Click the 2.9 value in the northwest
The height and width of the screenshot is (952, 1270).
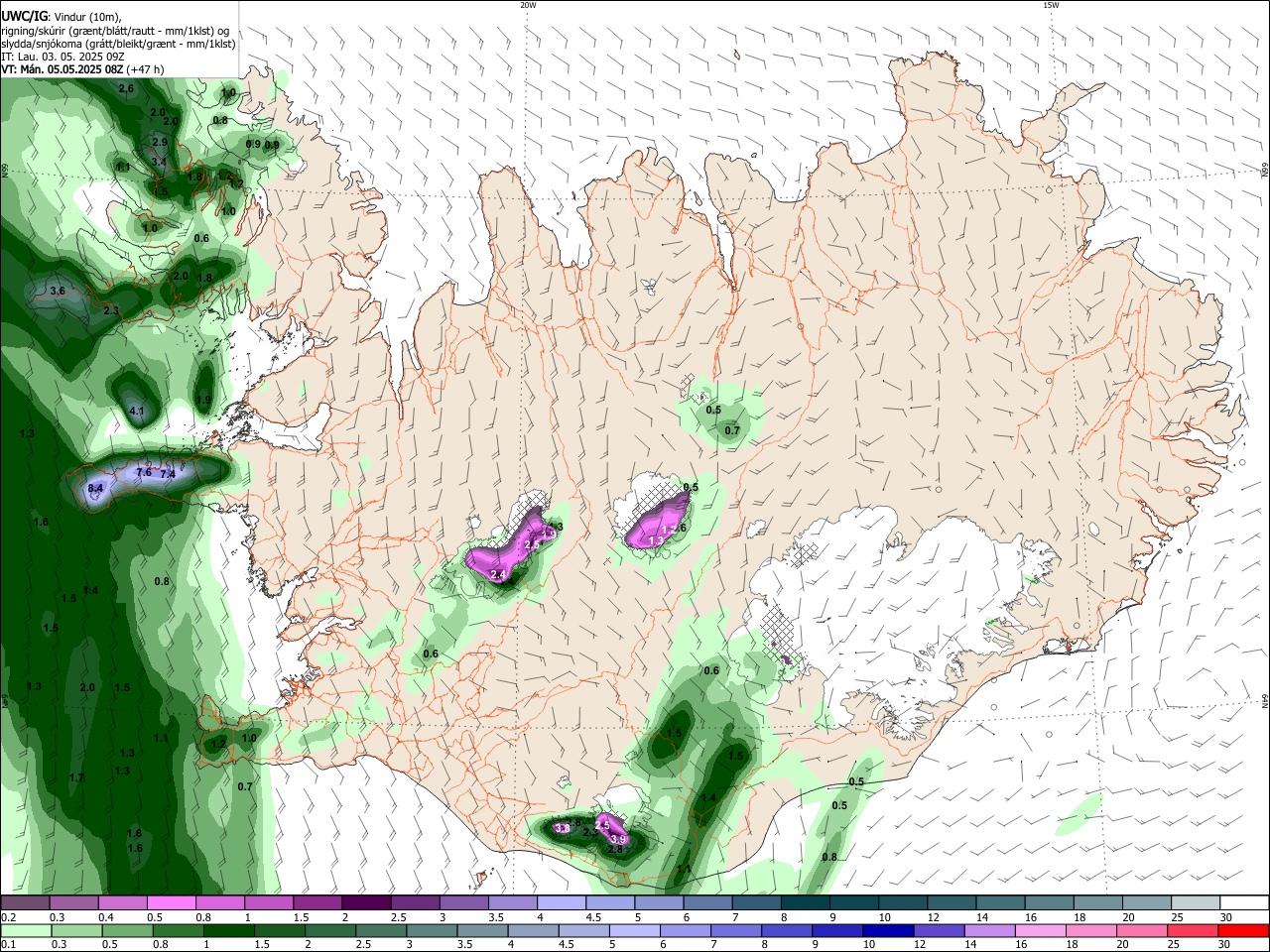160,143
